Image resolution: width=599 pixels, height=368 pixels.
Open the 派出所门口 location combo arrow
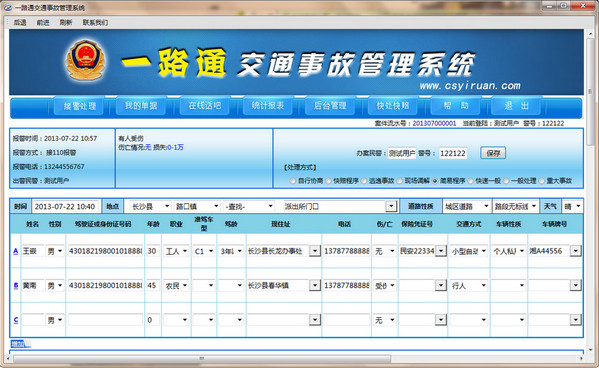click(391, 206)
